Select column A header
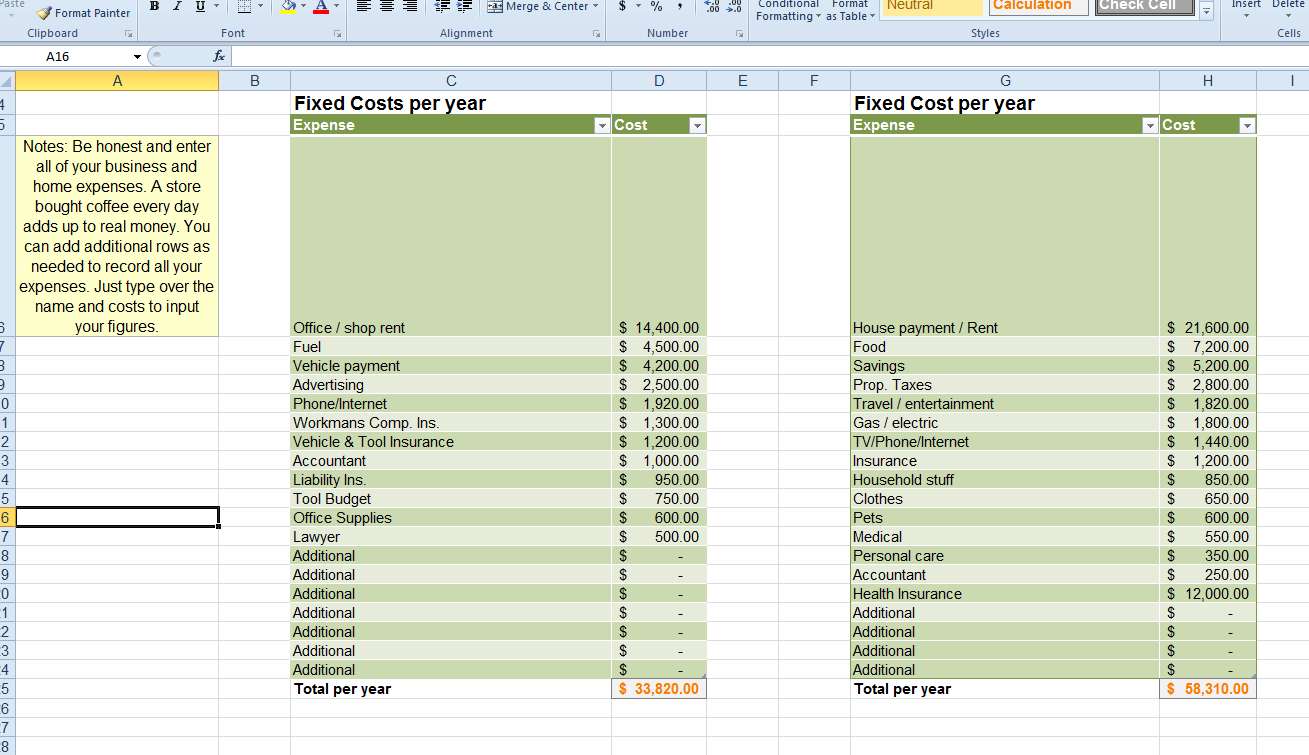1309x755 pixels. click(117, 81)
